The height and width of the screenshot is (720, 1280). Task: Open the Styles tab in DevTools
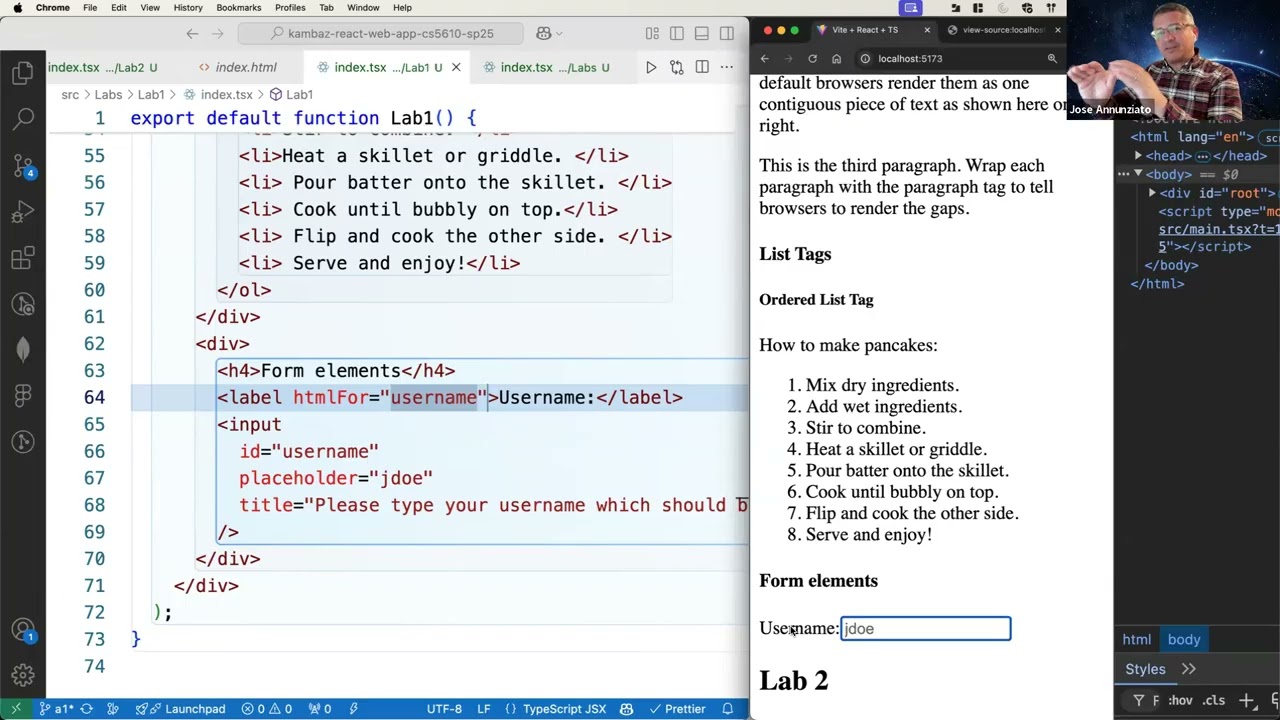point(1145,670)
